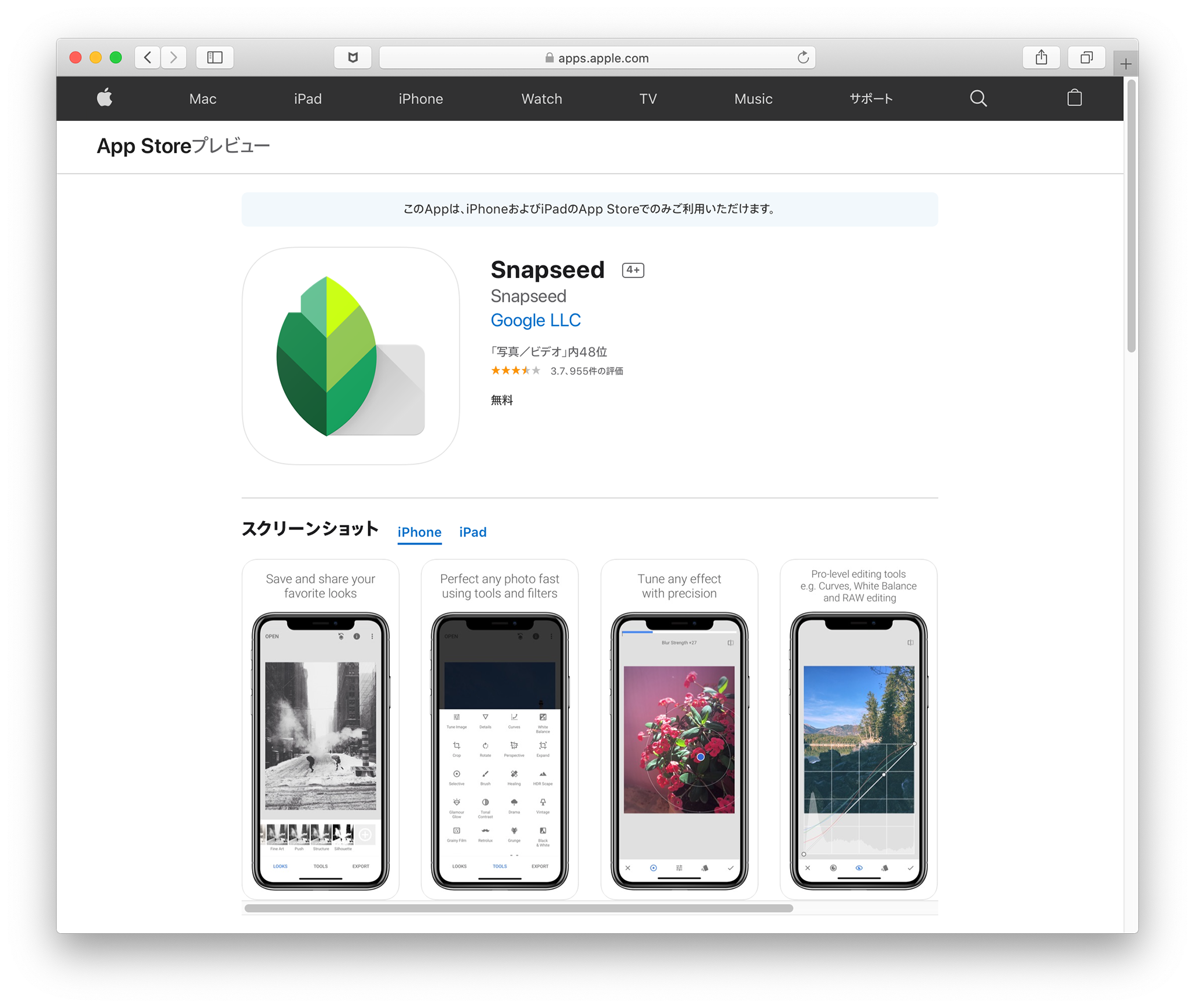This screenshot has width=1195, height=1008.
Task: Click the Safari share icon
Action: (1041, 57)
